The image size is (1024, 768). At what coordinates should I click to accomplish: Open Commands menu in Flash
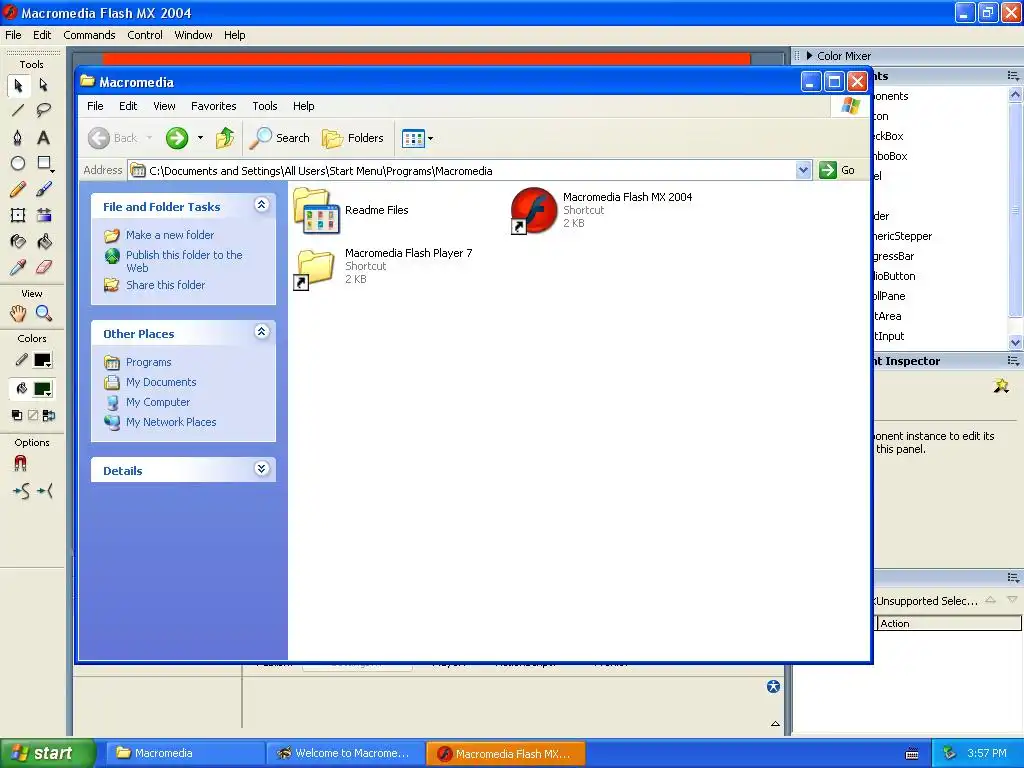click(x=89, y=35)
